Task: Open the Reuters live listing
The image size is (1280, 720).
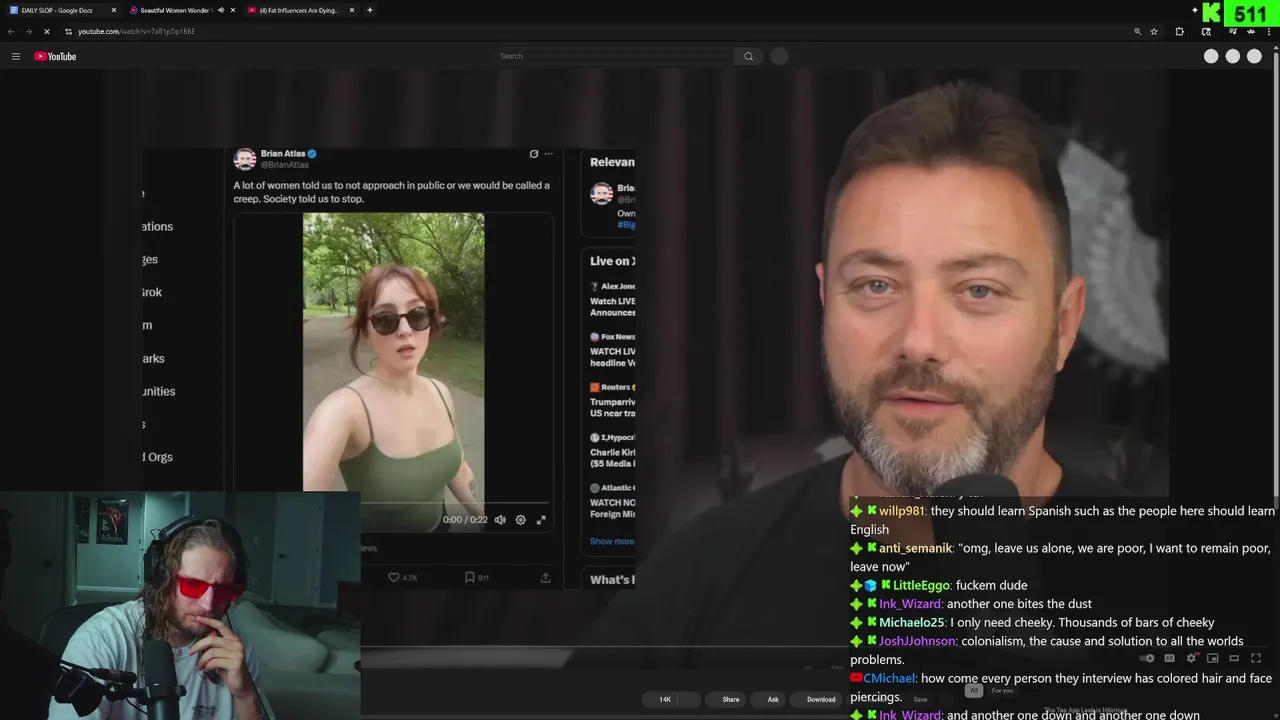Action: 612,400
